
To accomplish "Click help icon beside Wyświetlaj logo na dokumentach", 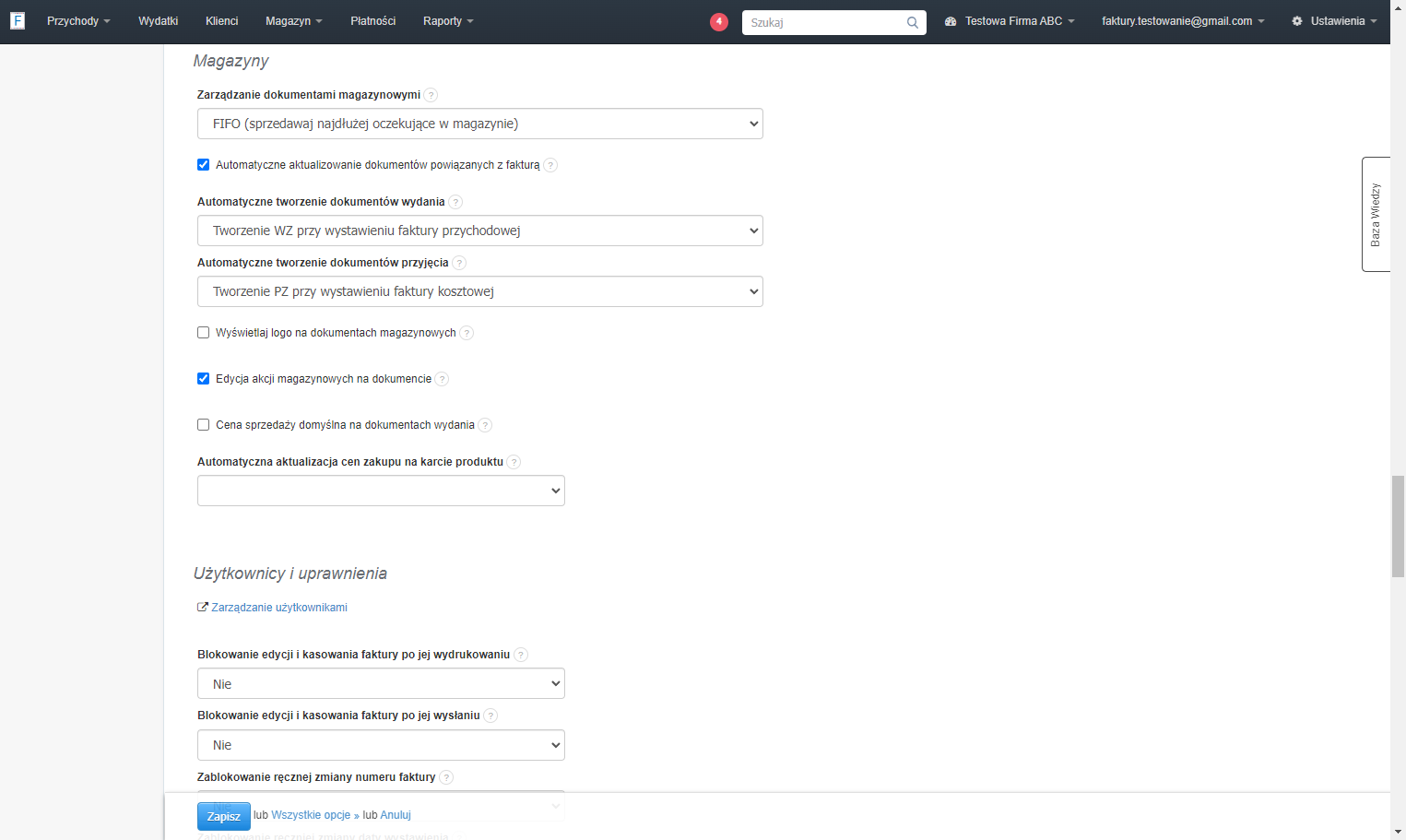I will pyautogui.click(x=467, y=333).
